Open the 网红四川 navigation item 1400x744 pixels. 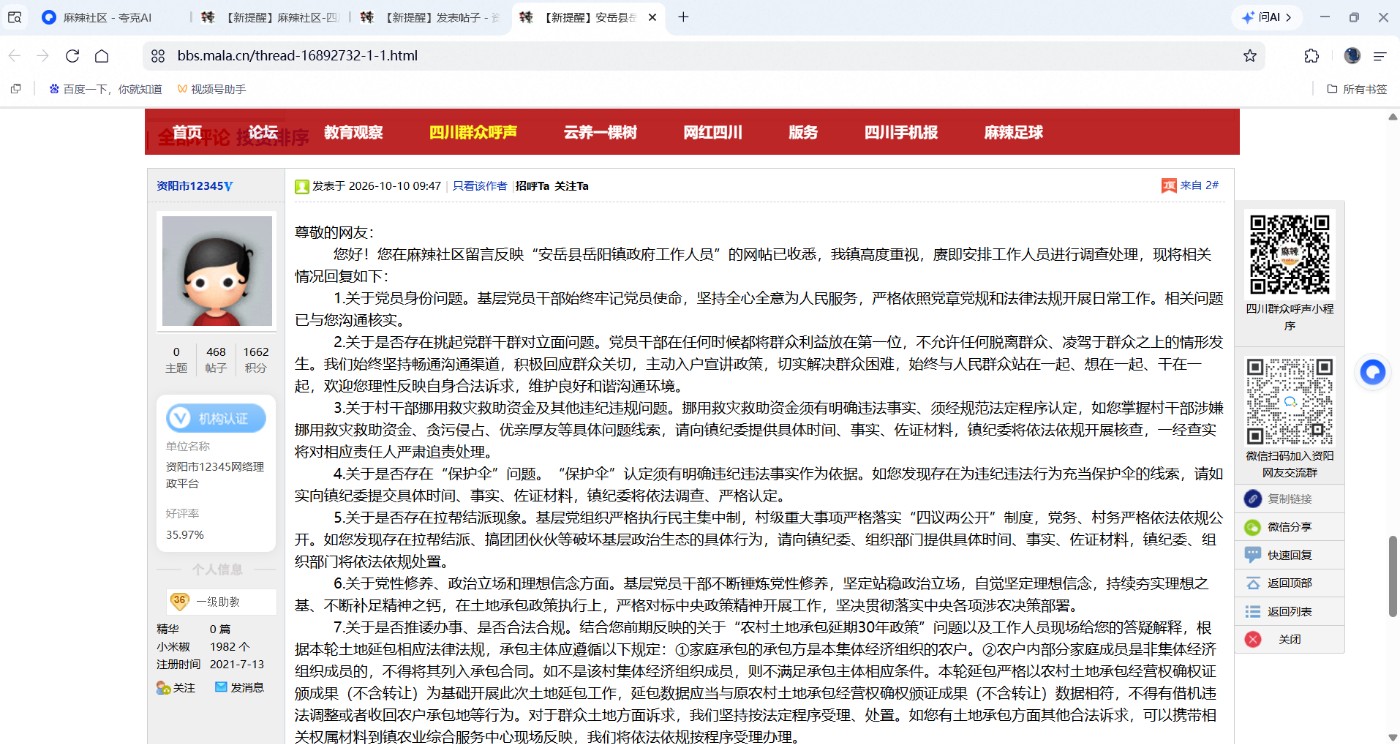(x=713, y=132)
